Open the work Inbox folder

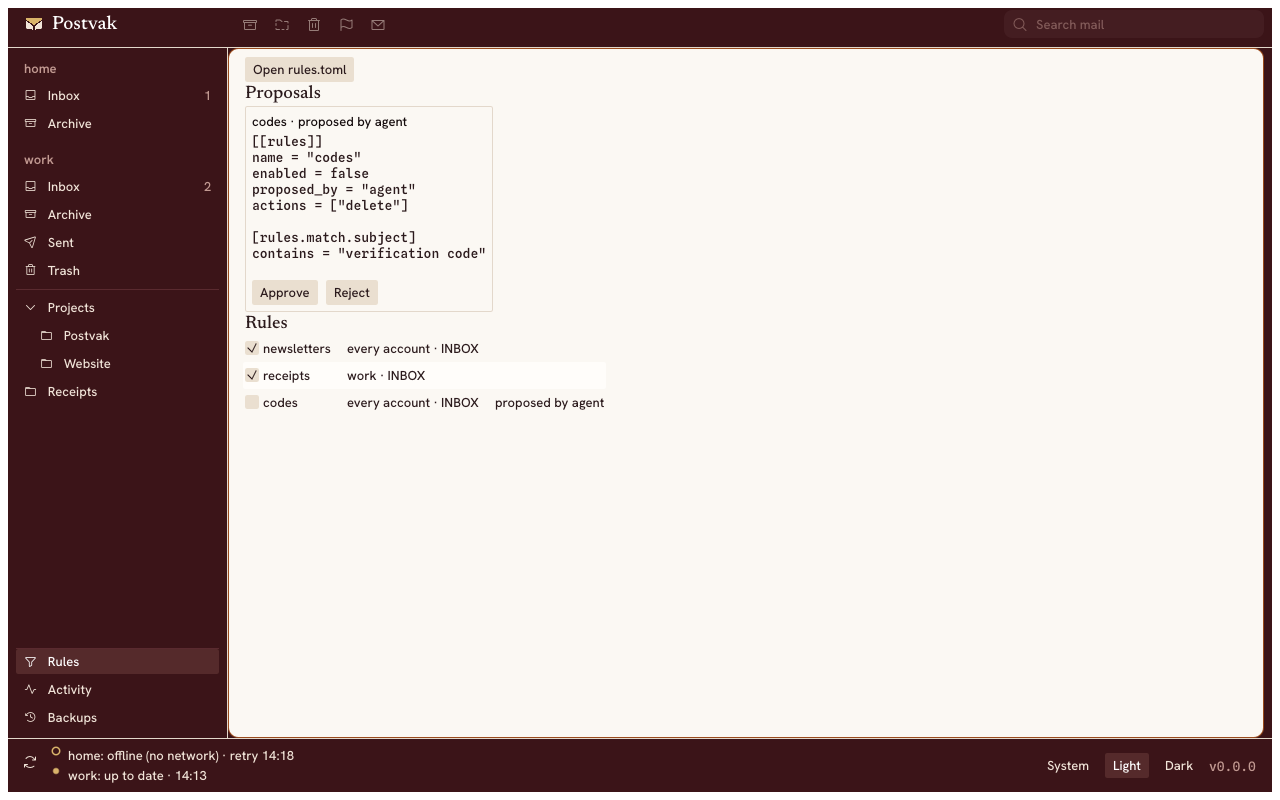[x=117, y=187]
